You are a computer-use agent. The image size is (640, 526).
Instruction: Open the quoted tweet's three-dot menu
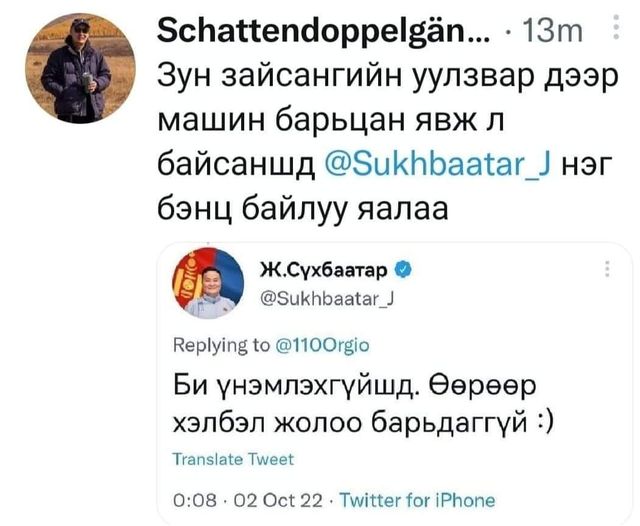tap(607, 269)
